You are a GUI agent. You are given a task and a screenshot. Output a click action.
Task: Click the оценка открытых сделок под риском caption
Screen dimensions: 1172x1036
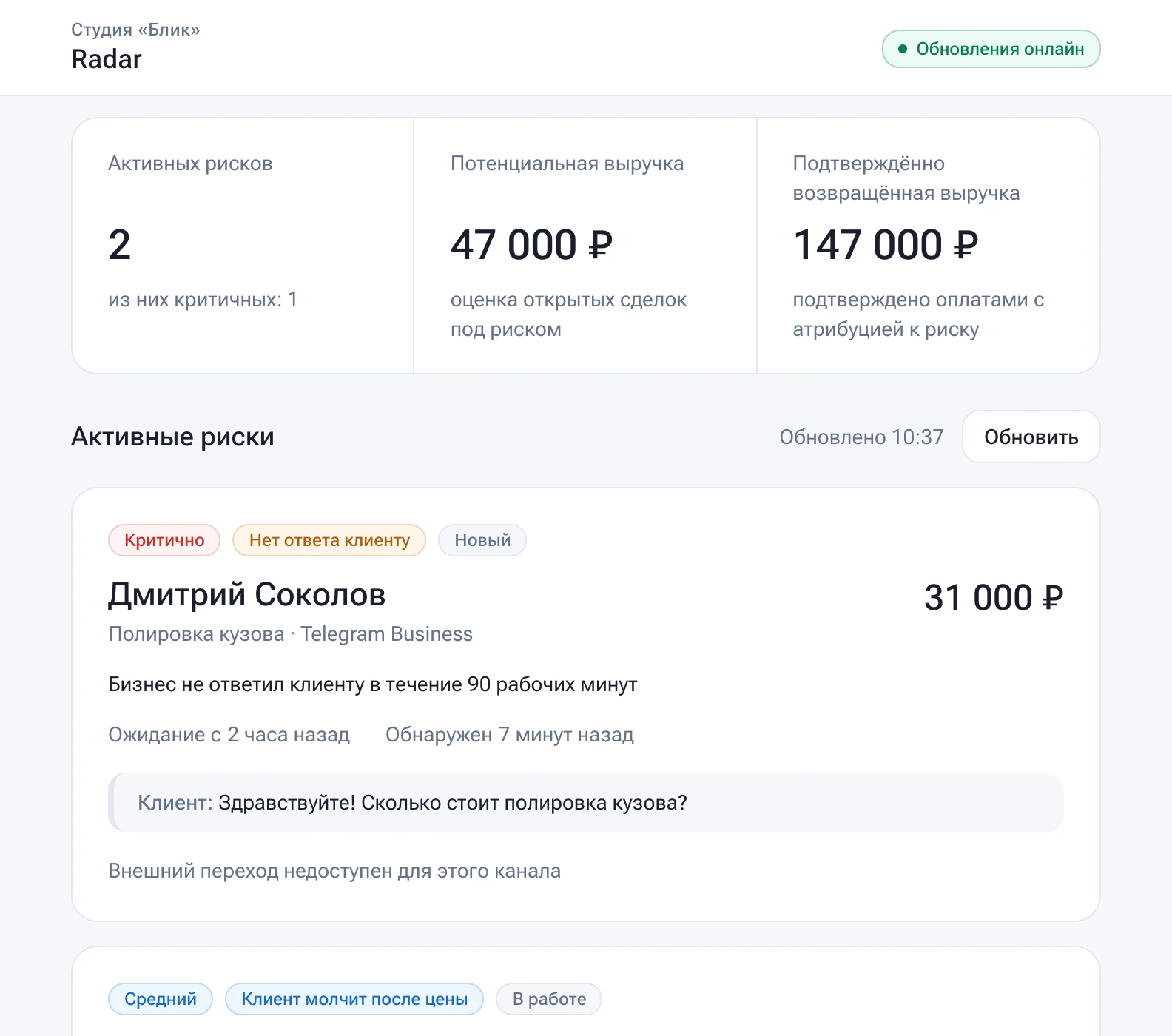[x=568, y=314]
